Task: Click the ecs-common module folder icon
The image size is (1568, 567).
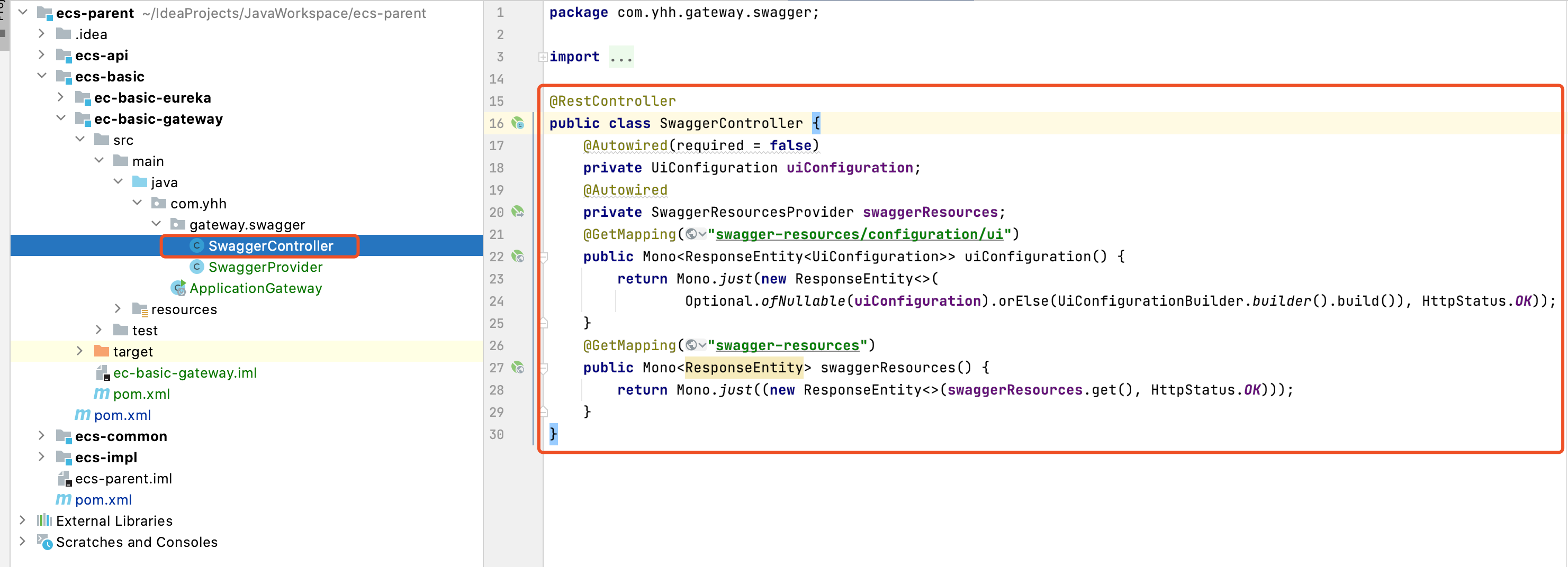Action: pos(64,437)
